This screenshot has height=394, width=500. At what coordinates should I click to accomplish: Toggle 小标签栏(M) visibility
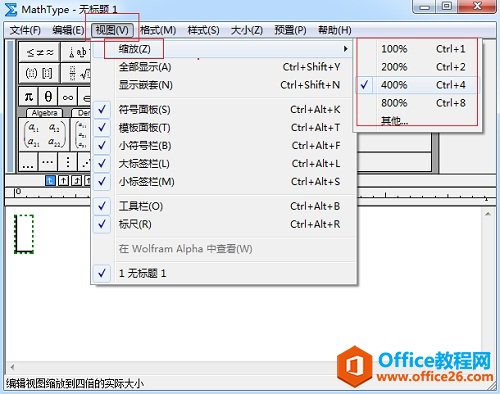(x=223, y=182)
